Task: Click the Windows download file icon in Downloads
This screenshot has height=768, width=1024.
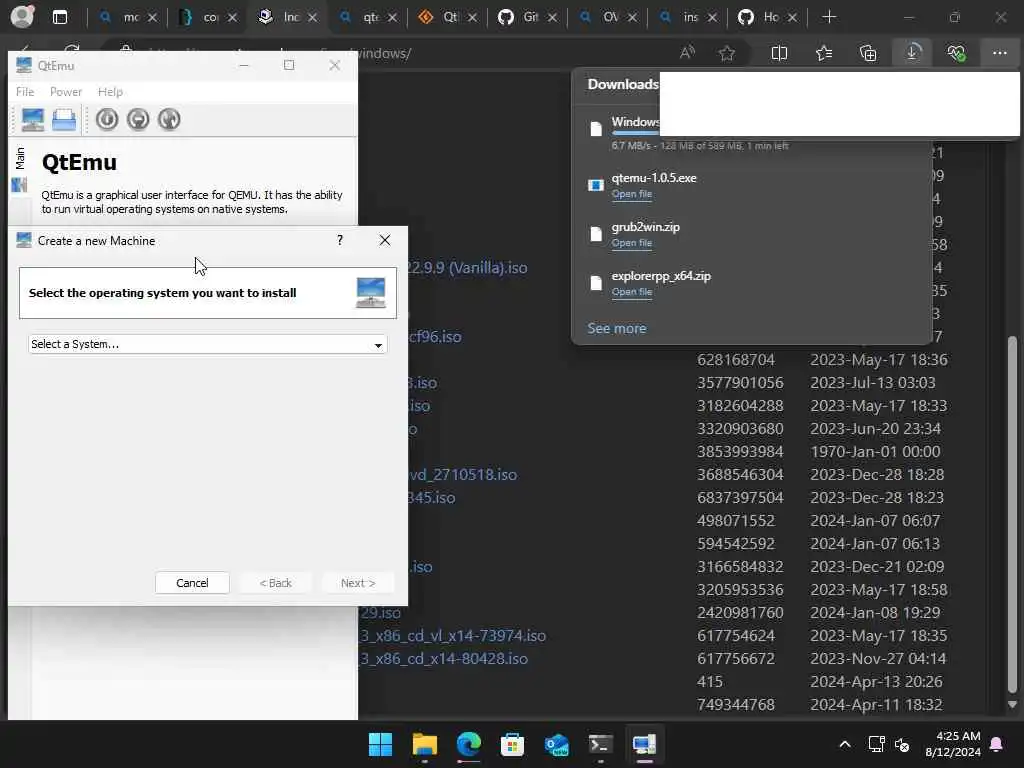Action: click(596, 129)
